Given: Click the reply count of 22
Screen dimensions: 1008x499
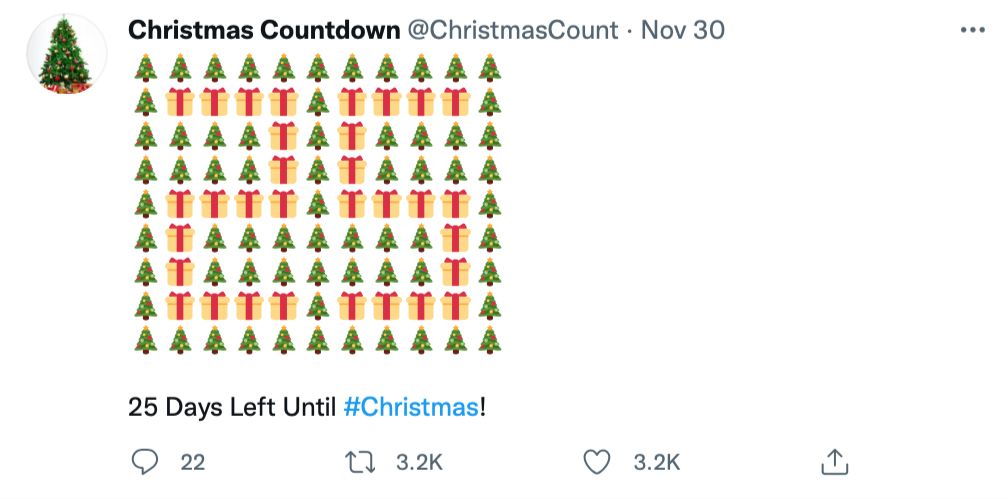Looking at the screenshot, I should tap(193, 462).
